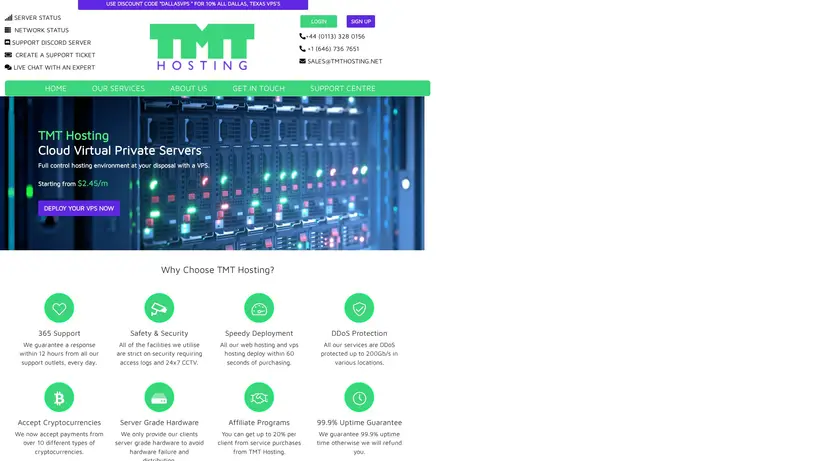Click the Sign Up button

click(361, 21)
